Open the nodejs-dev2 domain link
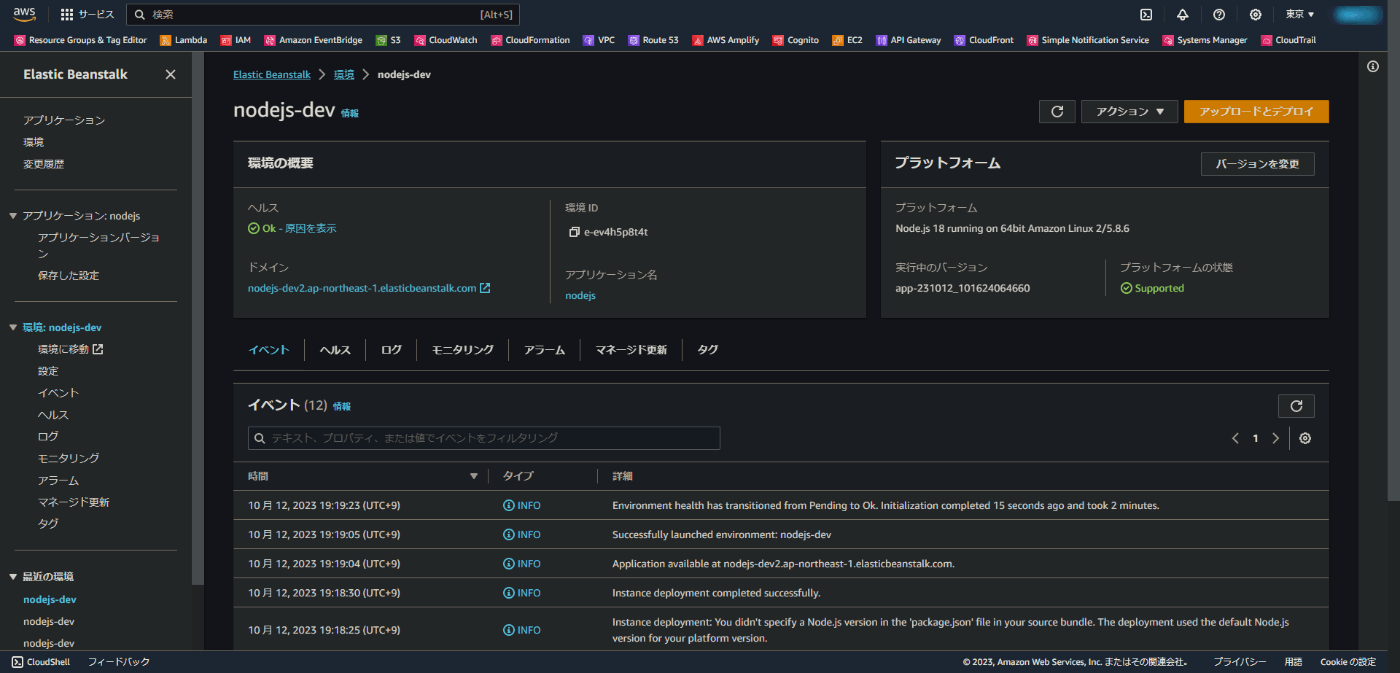The height and width of the screenshot is (673, 1400). pos(369,288)
